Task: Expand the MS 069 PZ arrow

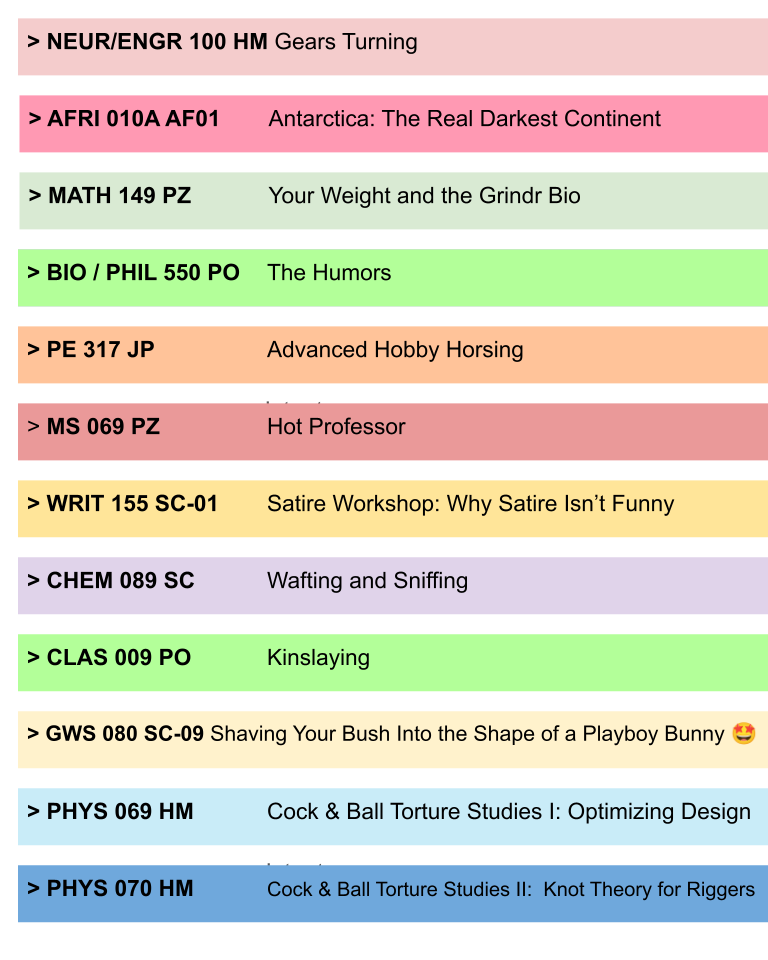Action: tap(34, 427)
